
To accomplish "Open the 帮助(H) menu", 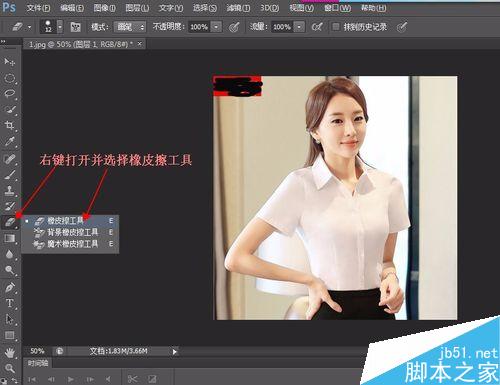I will point(373,7).
